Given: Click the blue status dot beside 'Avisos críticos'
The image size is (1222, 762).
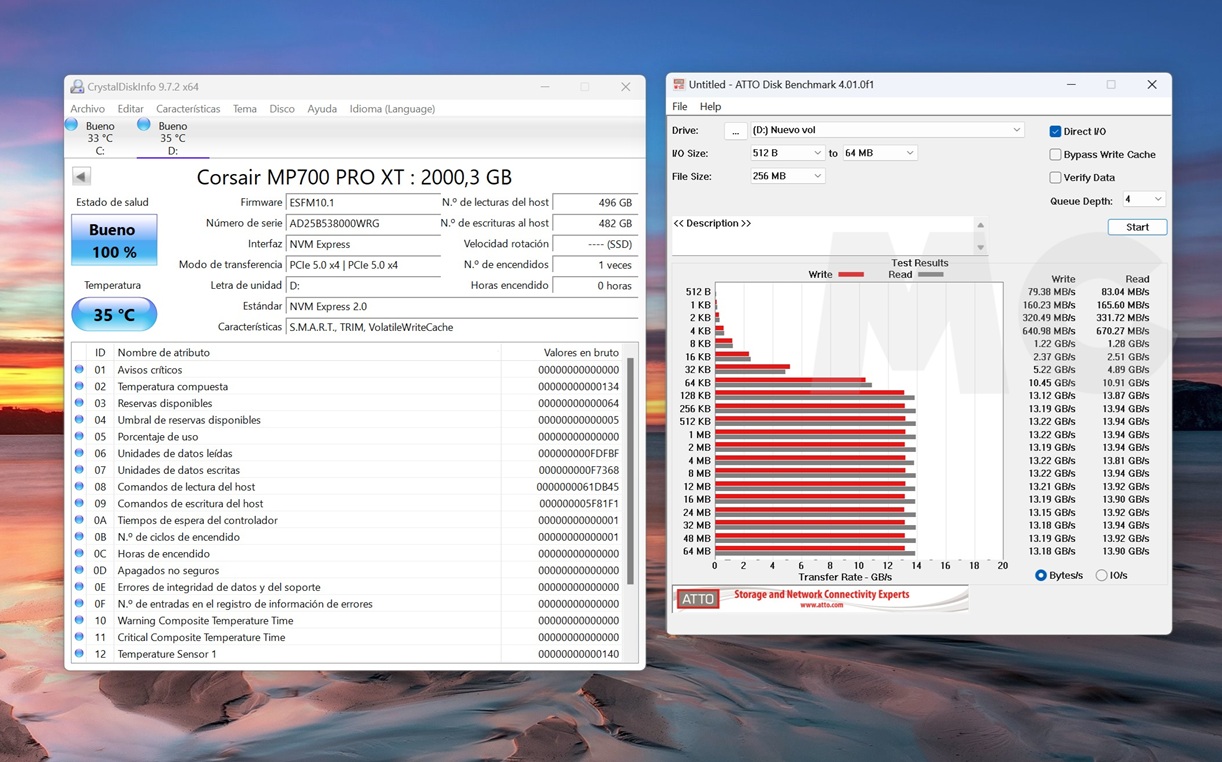Looking at the screenshot, I should pyautogui.click(x=79, y=370).
